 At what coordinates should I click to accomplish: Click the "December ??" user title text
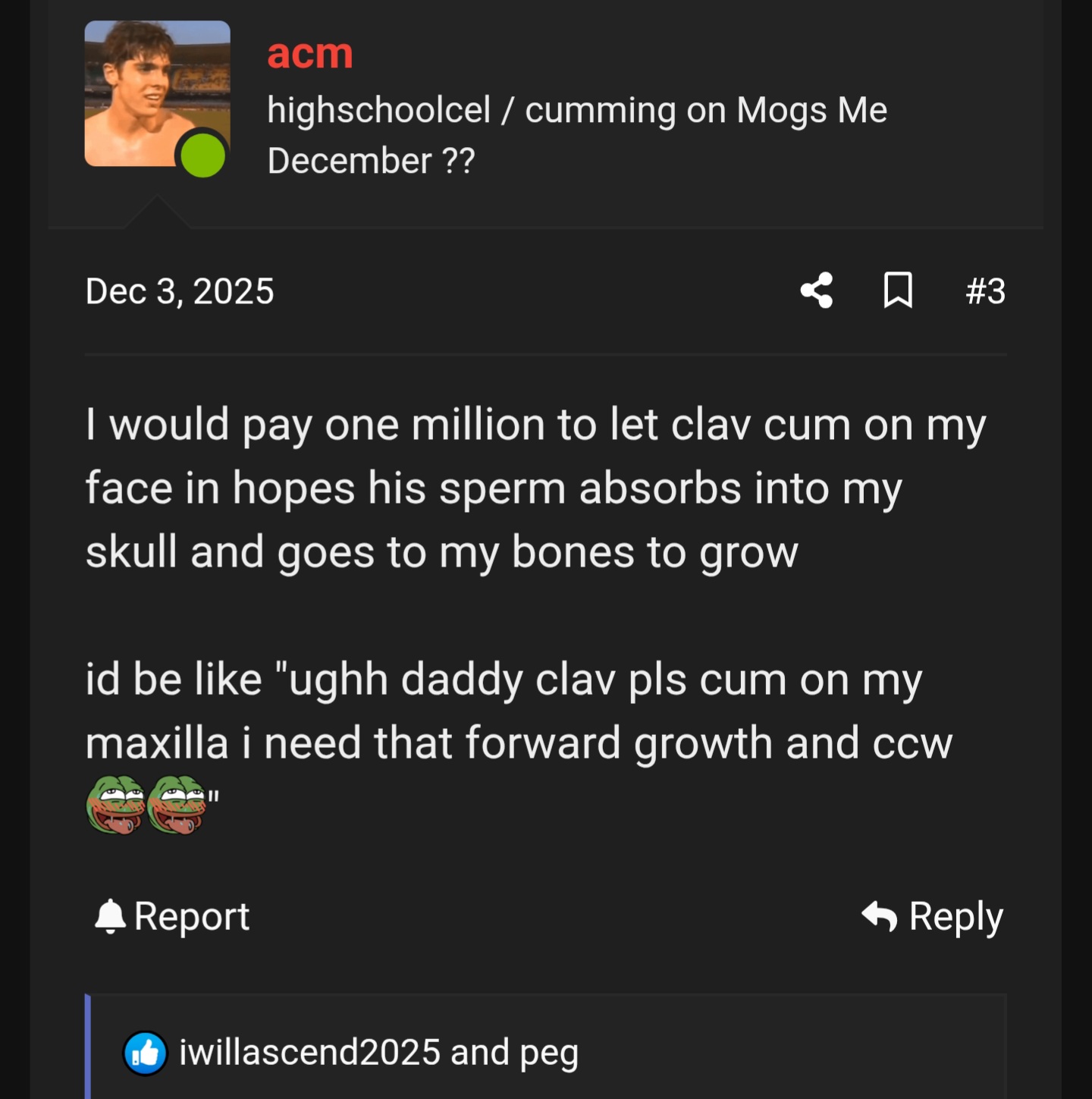click(x=371, y=161)
